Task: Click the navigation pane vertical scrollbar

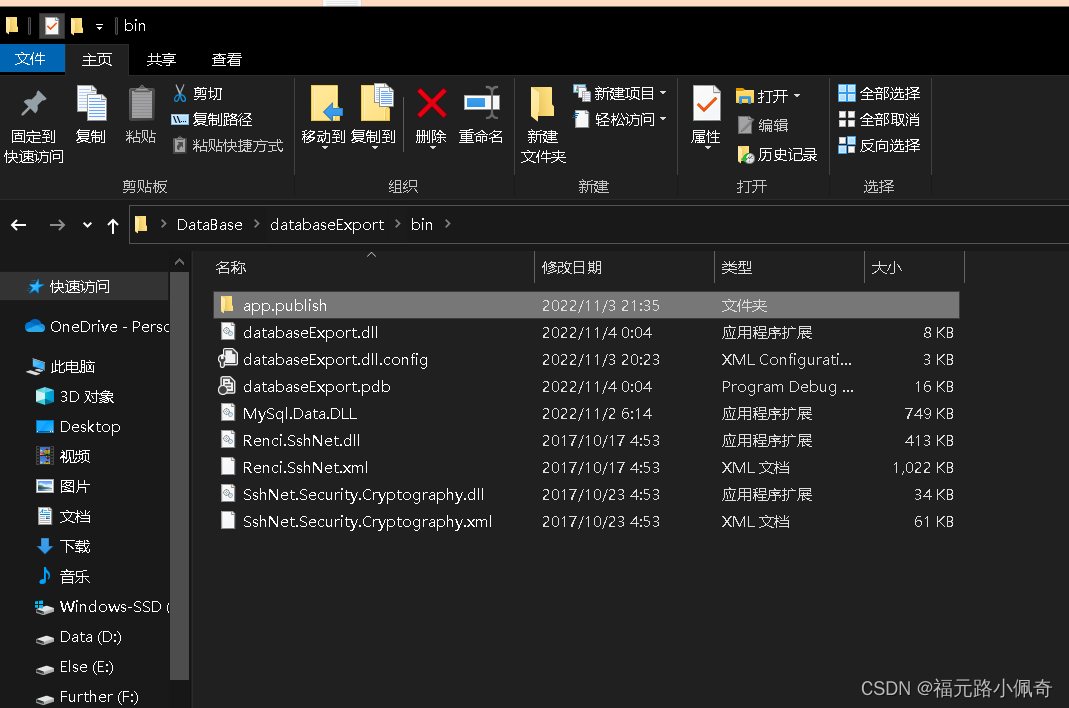Action: click(x=180, y=470)
